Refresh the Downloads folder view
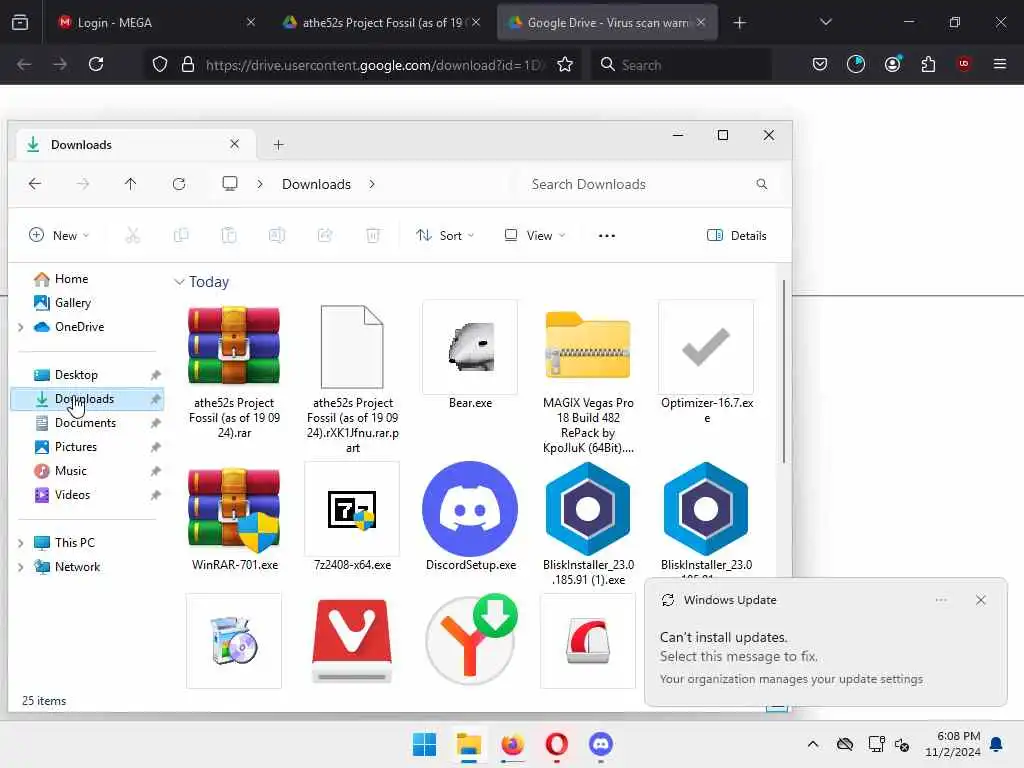 coord(179,184)
